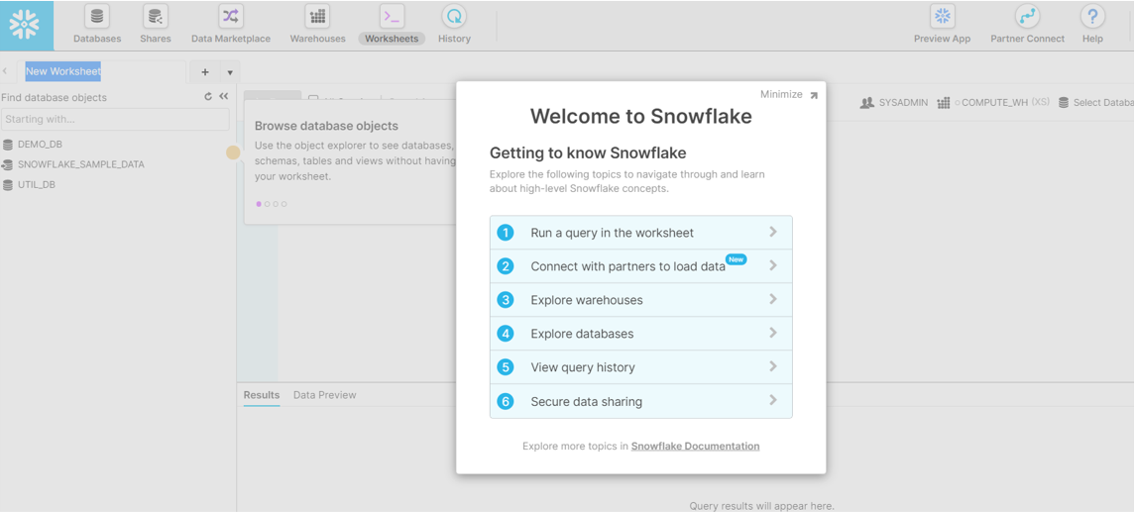This screenshot has height=512, width=1134.
Task: Add a new worksheet tab
Action: [x=205, y=72]
